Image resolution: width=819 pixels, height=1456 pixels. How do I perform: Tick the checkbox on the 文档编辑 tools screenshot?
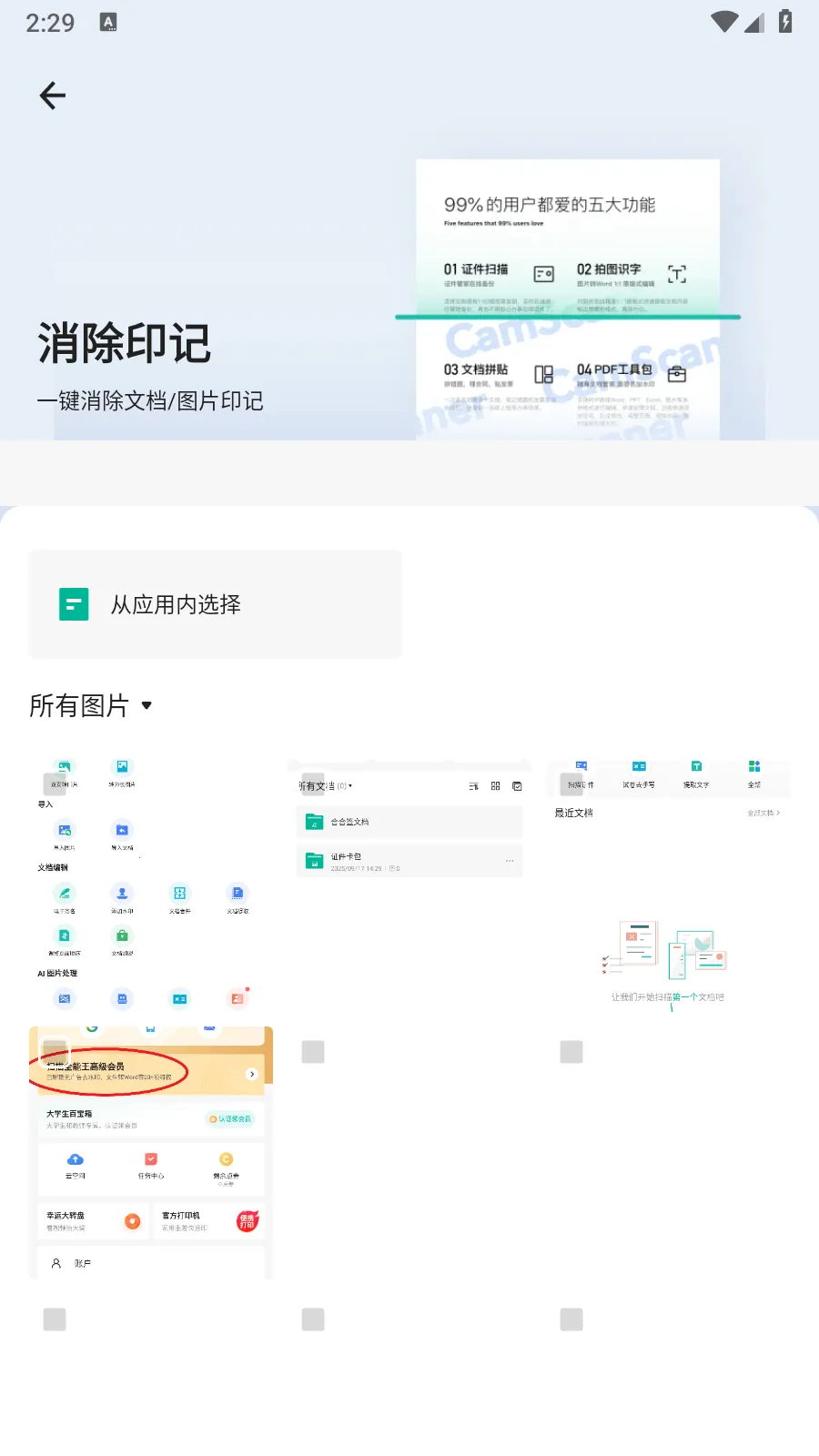click(55, 784)
